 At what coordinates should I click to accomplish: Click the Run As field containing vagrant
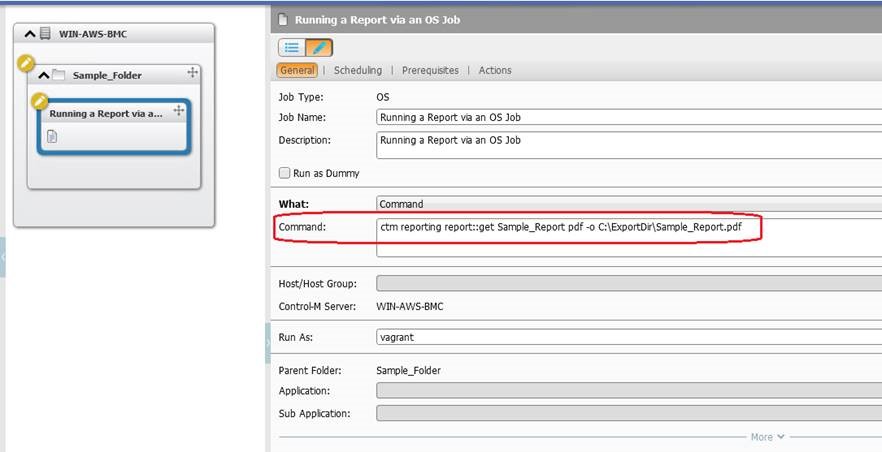point(628,337)
